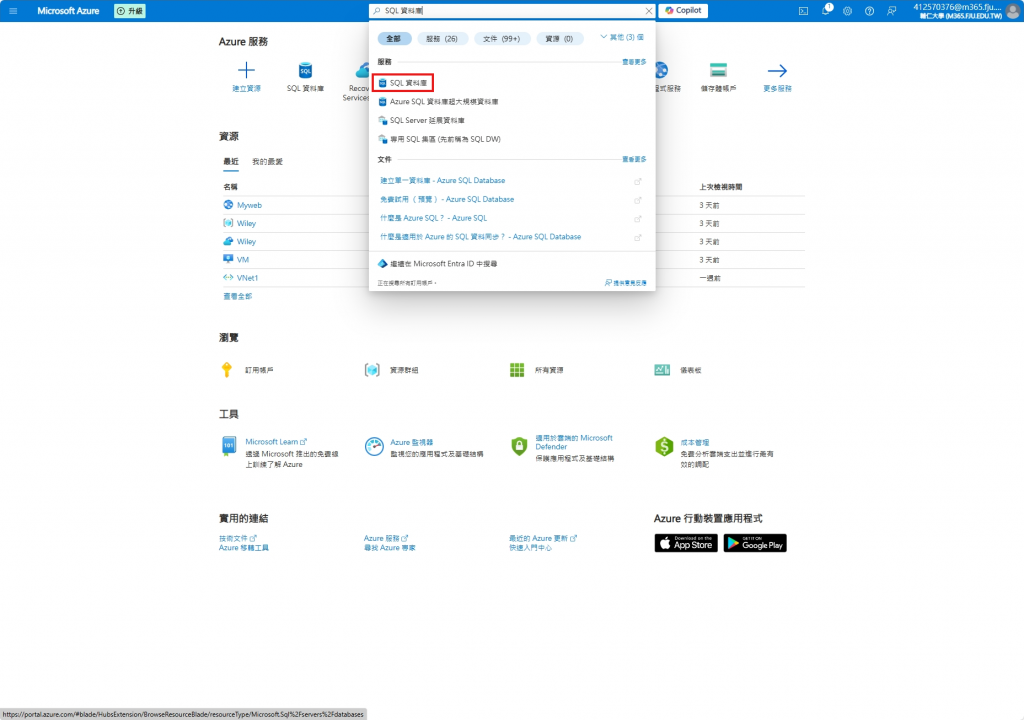Filter results by 文件 (99+)

[x=502, y=39]
